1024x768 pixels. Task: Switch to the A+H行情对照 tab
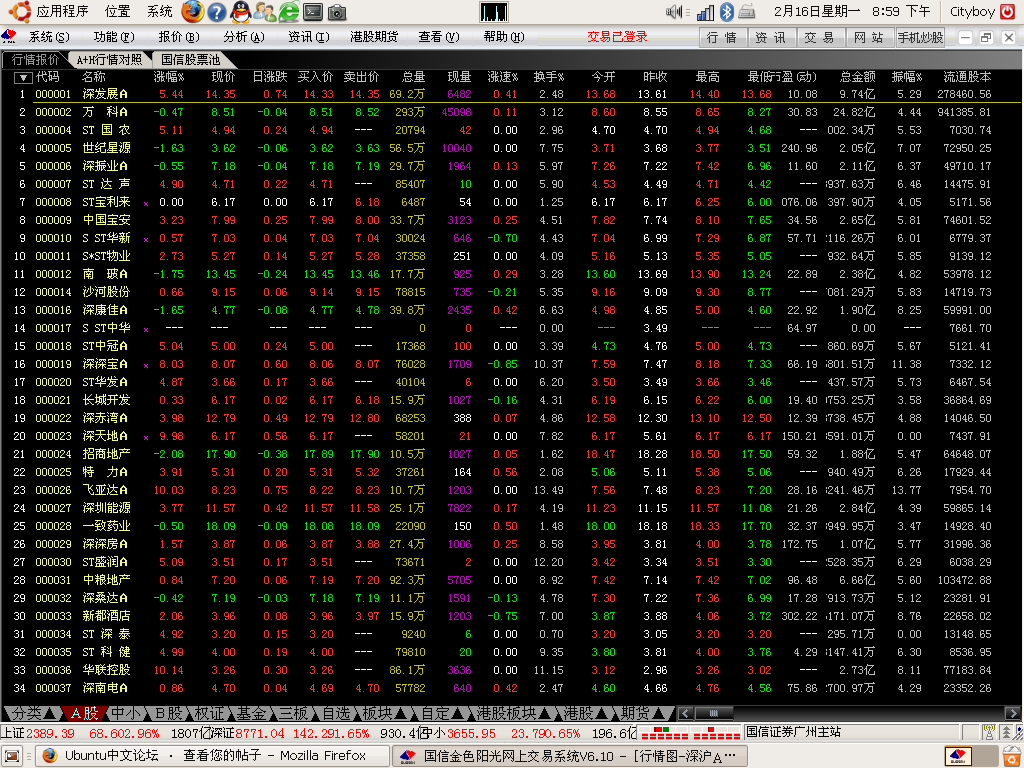109,59
